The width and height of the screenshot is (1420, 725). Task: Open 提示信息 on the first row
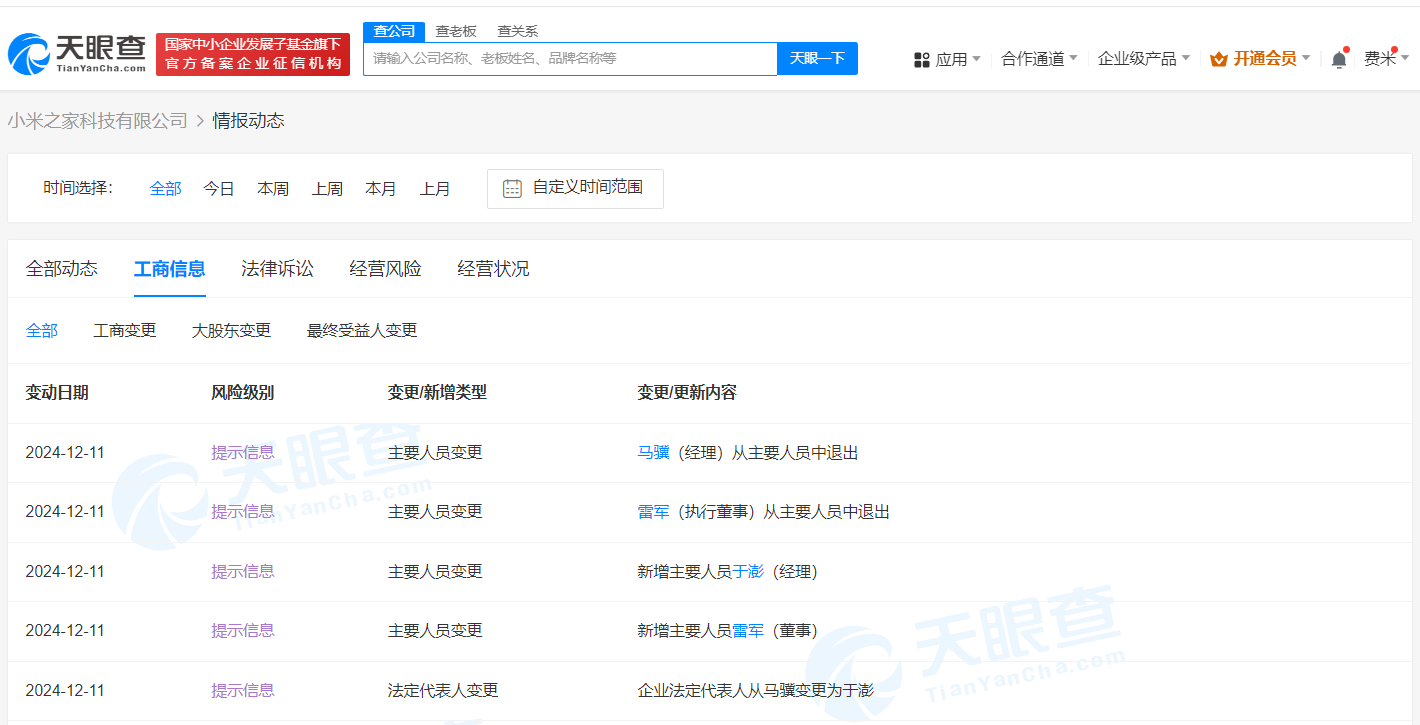coord(242,452)
